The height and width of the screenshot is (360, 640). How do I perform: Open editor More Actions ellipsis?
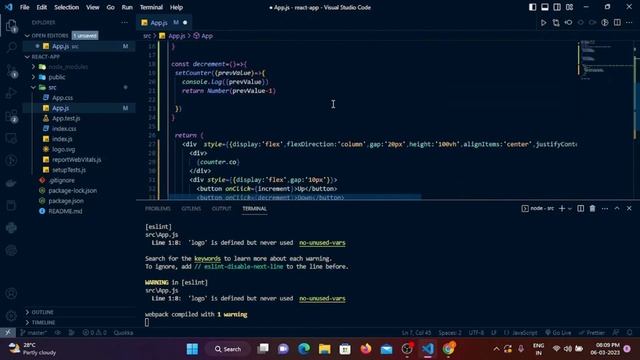629,23
